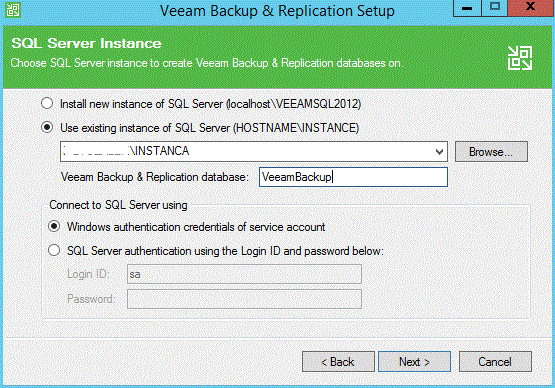Close the Veeam setup window
Image resolution: width=555 pixels, height=388 pixels.
[x=530, y=8]
